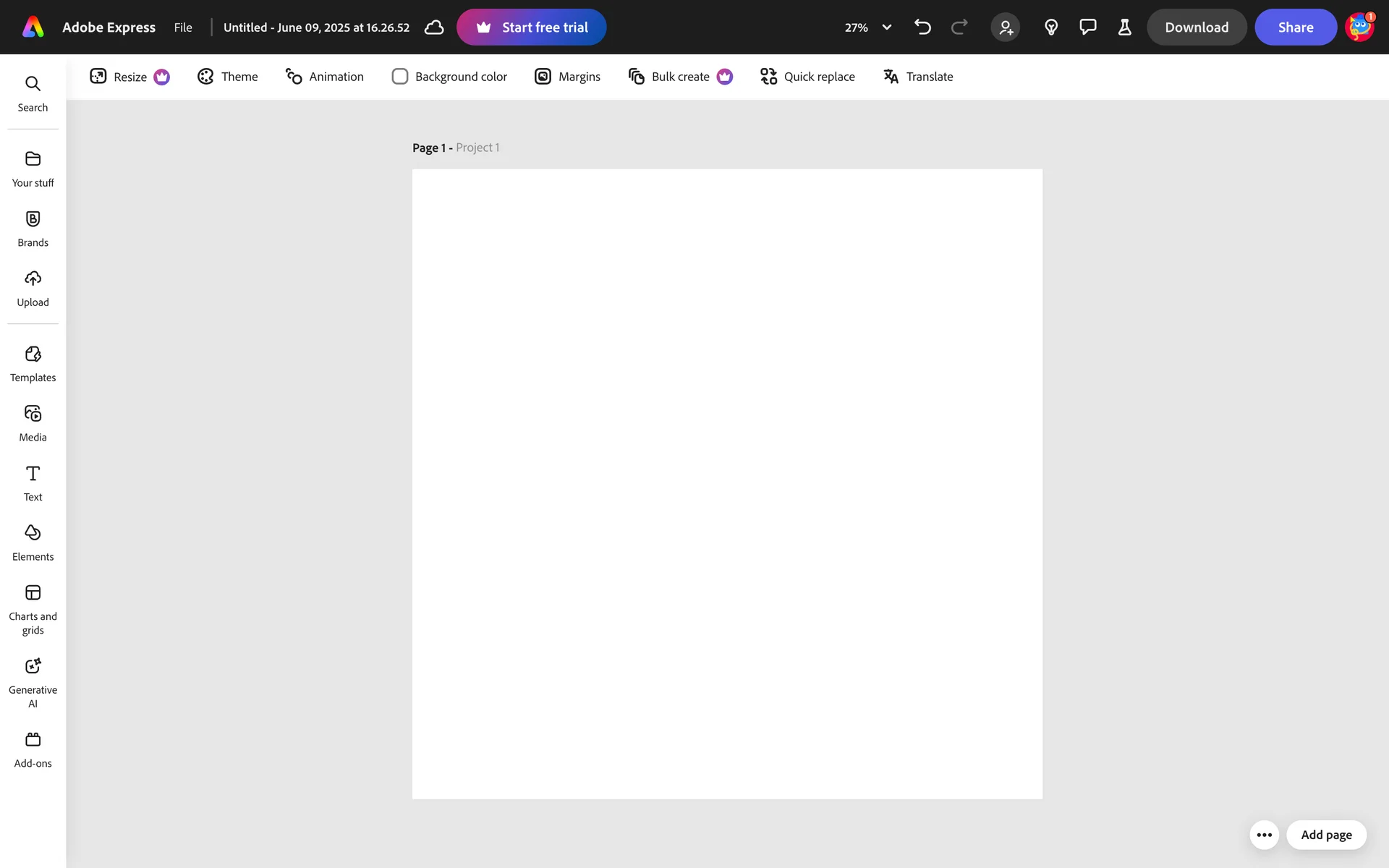Click the cloud sync status icon
The image size is (1389, 868).
(x=434, y=27)
